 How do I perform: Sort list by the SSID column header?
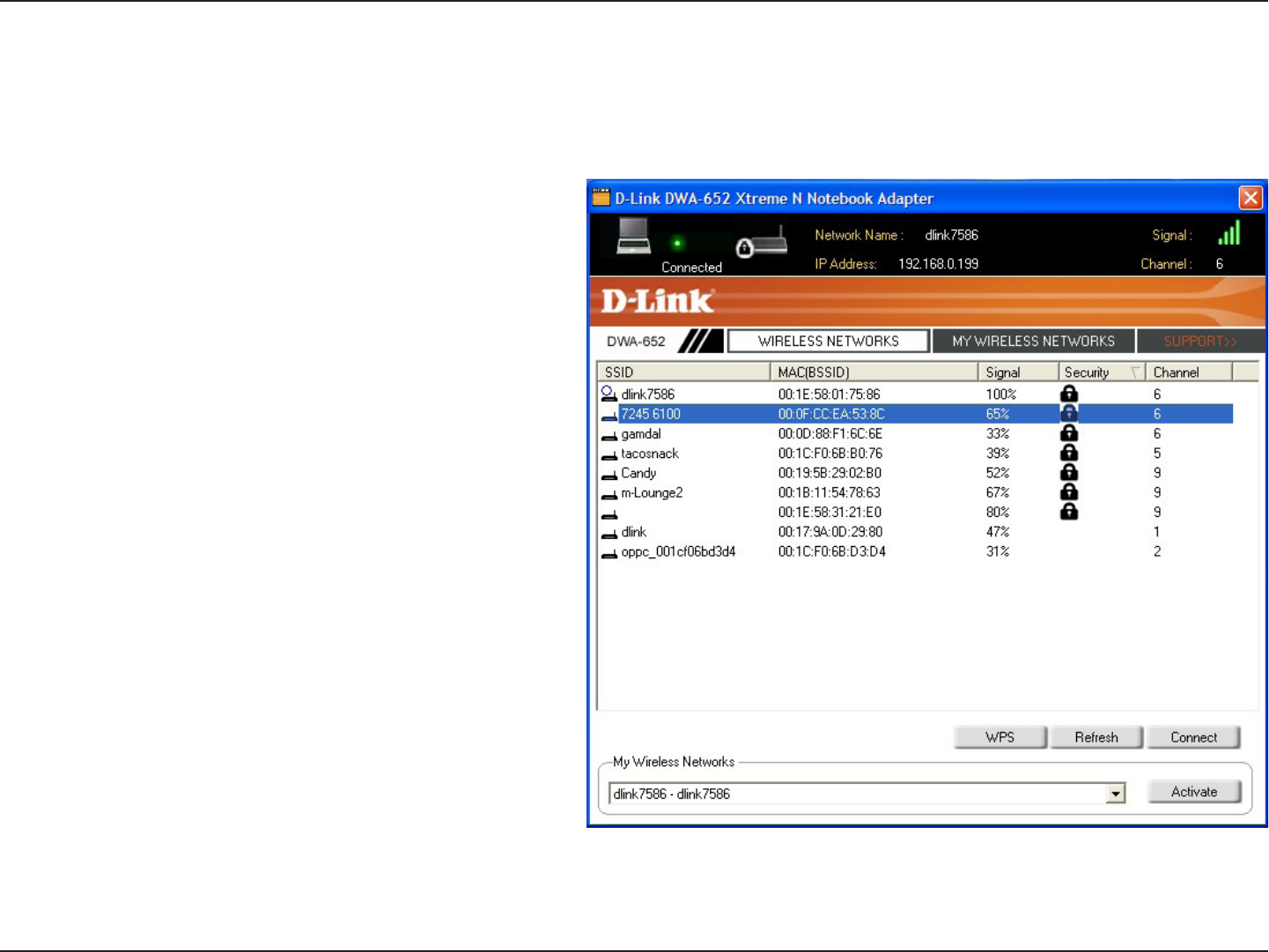point(683,373)
